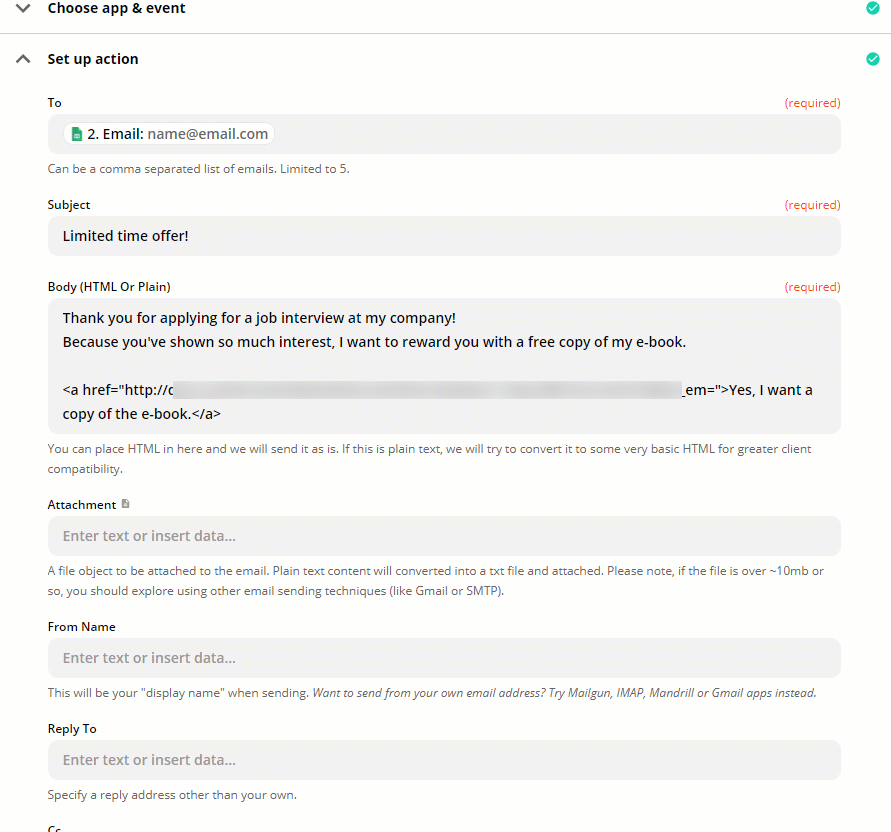Focus the Subject field with Limited time offer
Viewport: 892px width, 832px height.
444,236
